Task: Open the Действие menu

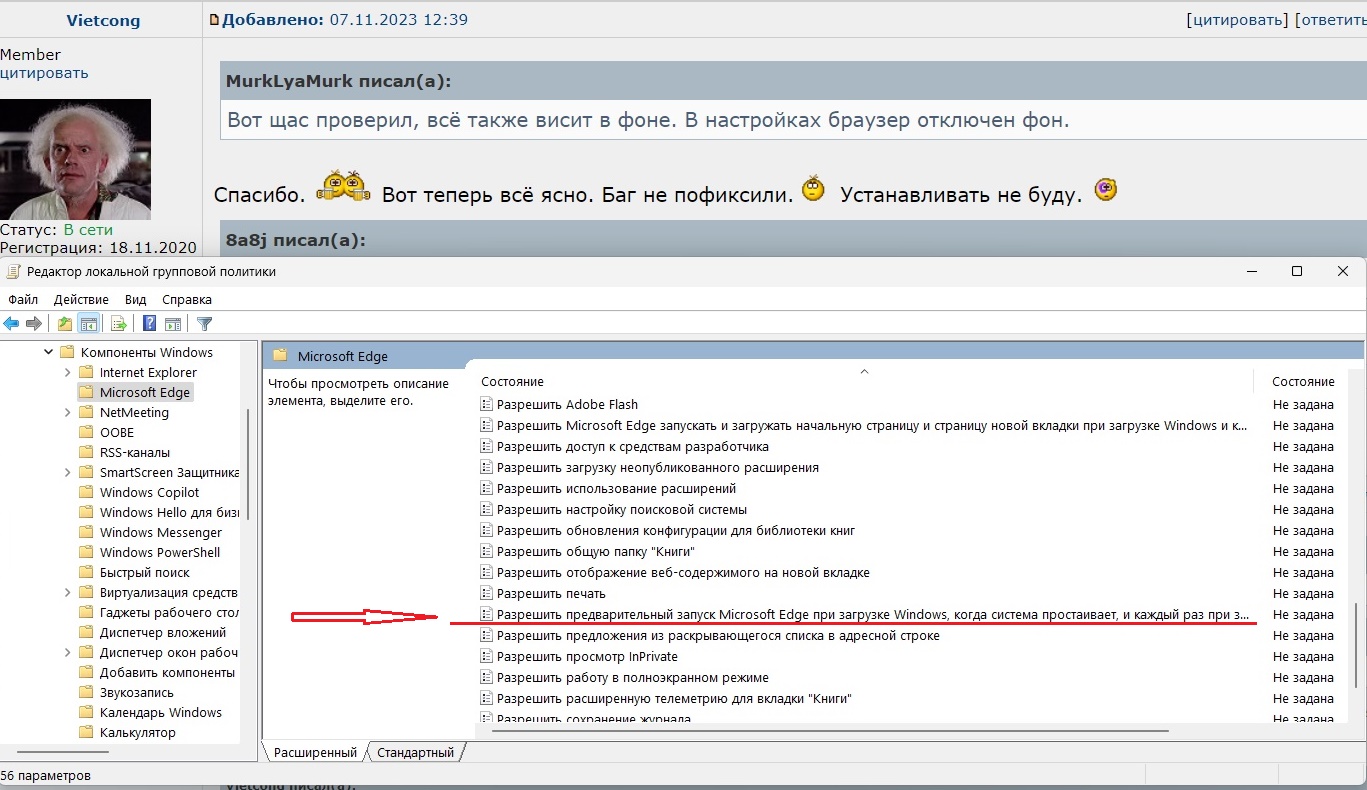Action: point(81,299)
